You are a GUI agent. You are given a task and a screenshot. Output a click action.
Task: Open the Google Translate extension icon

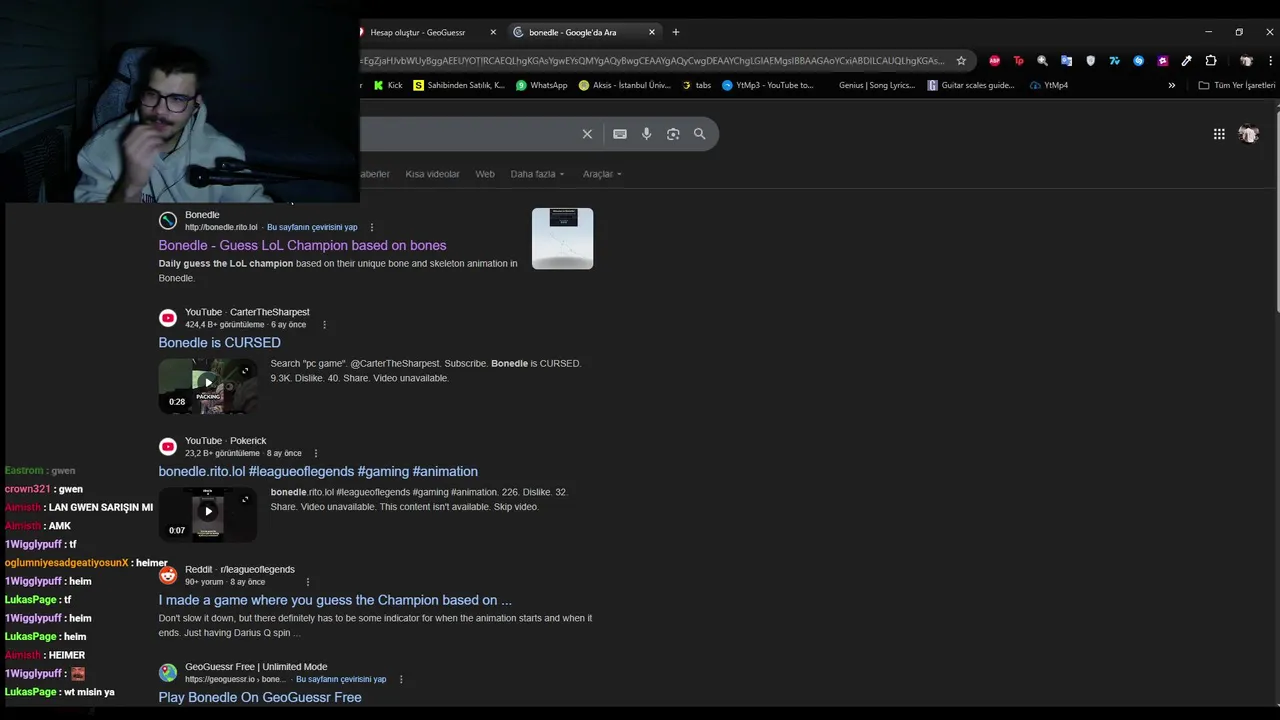click(x=1066, y=60)
